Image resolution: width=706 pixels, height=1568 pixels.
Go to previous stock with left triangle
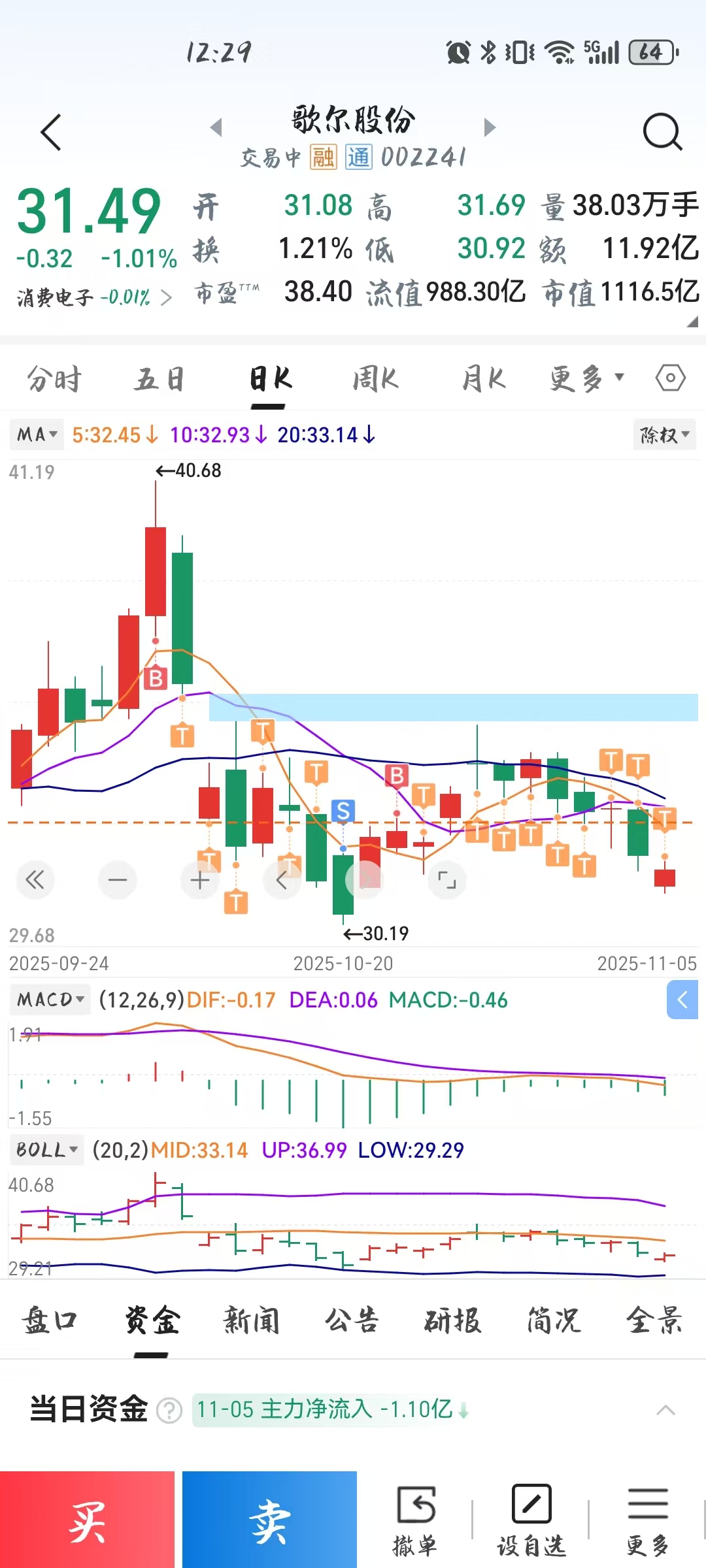click(216, 127)
